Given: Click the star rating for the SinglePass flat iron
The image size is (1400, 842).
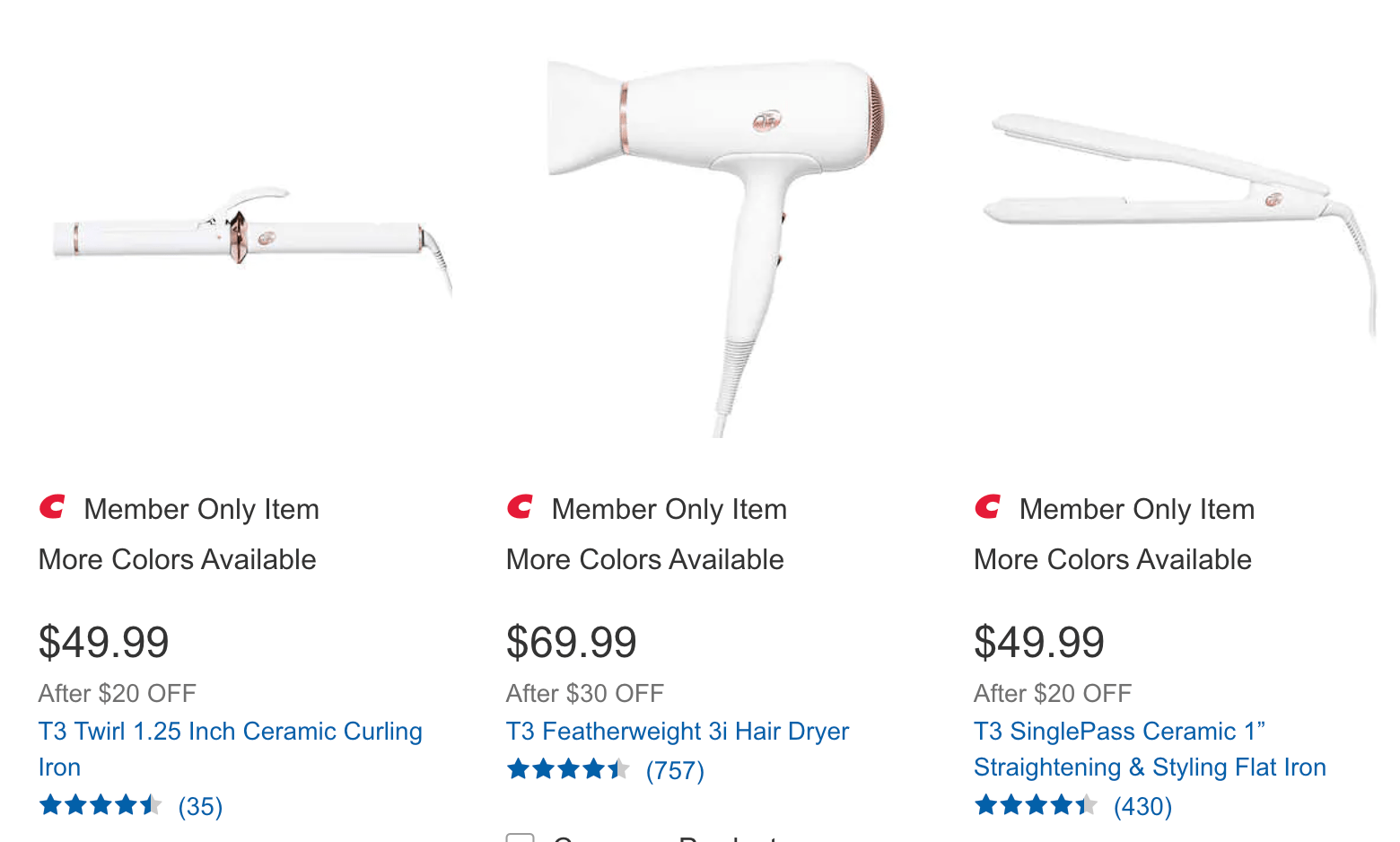Looking at the screenshot, I should point(1036,806).
